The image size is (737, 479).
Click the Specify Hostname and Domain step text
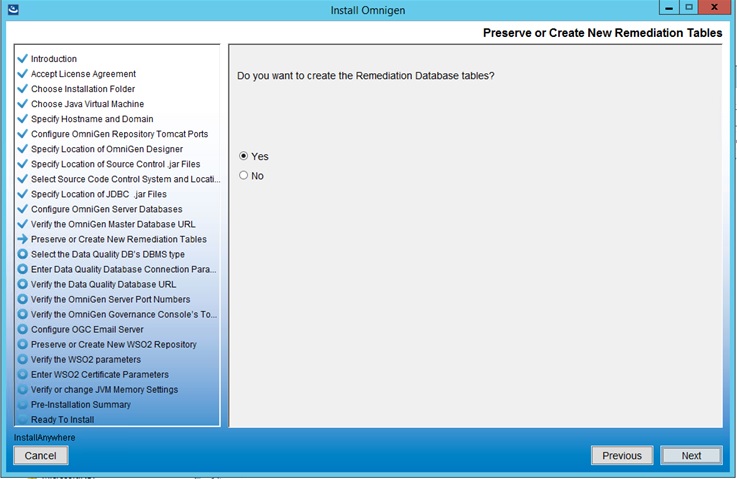[92, 119]
